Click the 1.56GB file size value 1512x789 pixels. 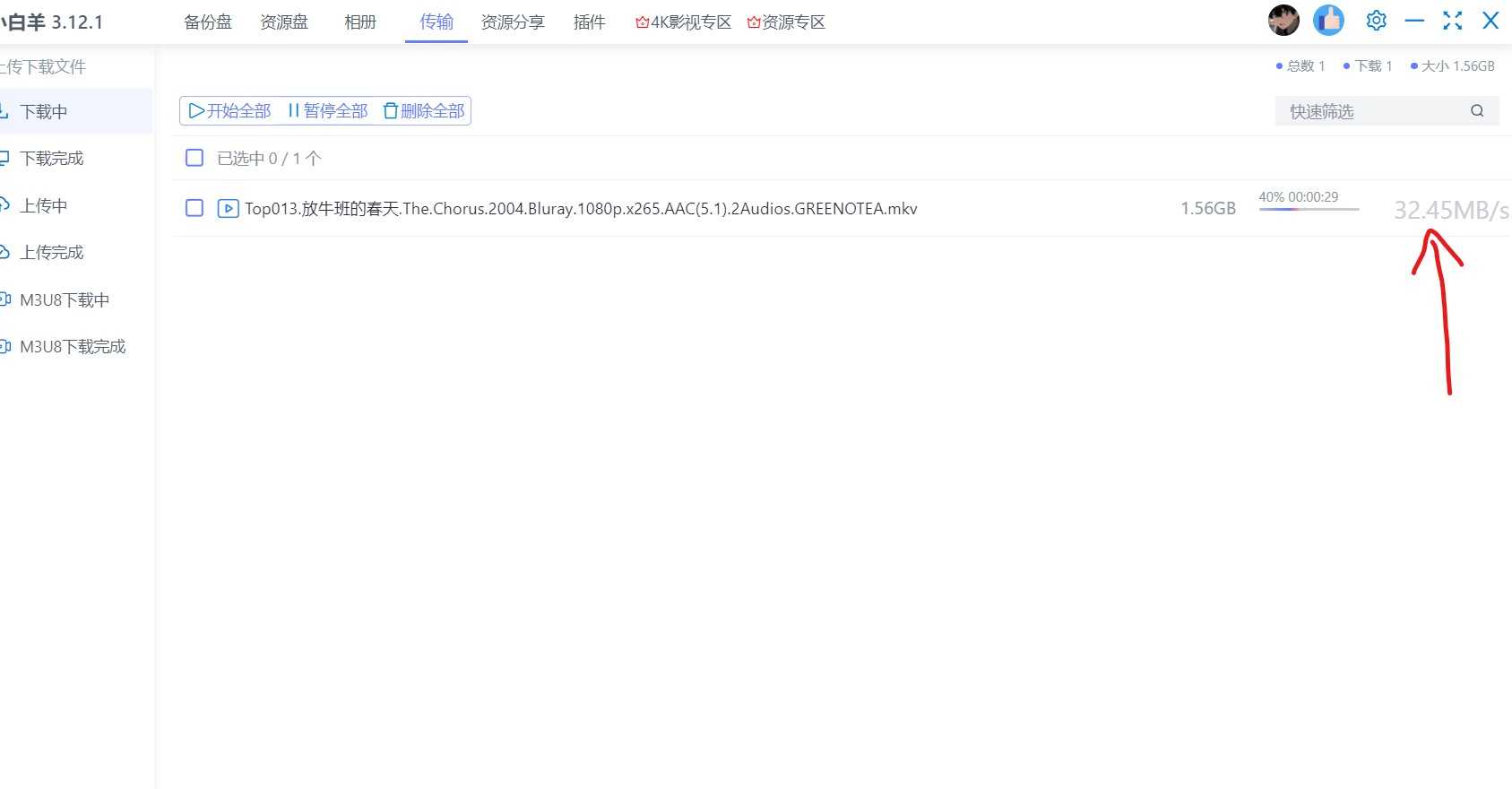coord(1208,208)
